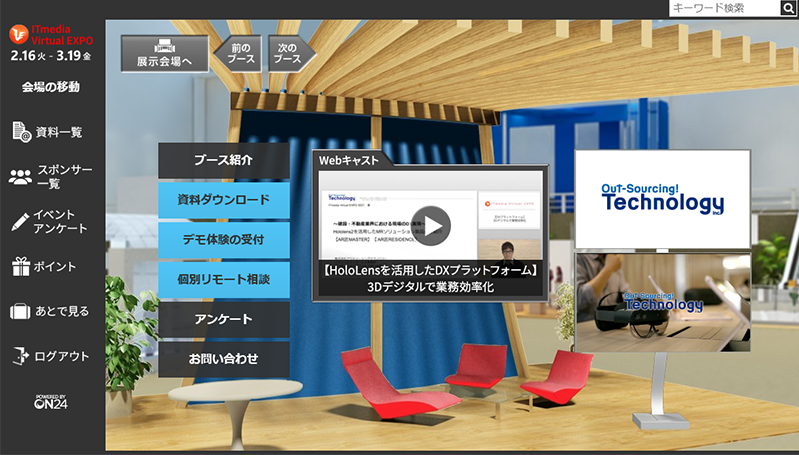Play the Webキャスト video
Screen dimensions: 799x455
point(432,225)
